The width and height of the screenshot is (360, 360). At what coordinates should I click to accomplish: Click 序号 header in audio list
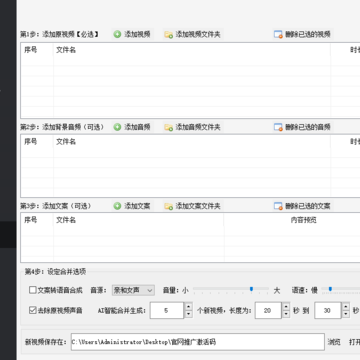30,142
